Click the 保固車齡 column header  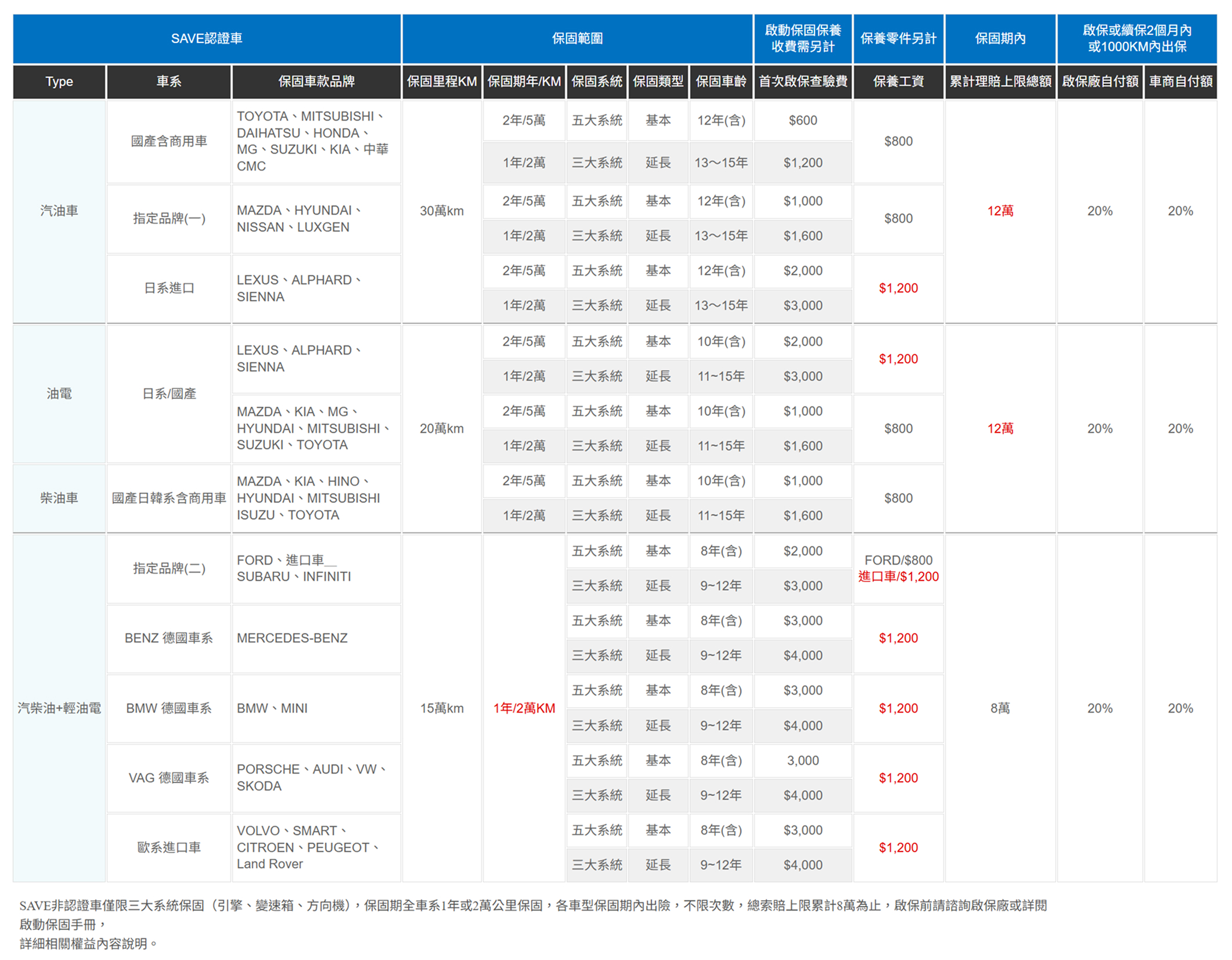[x=721, y=81]
